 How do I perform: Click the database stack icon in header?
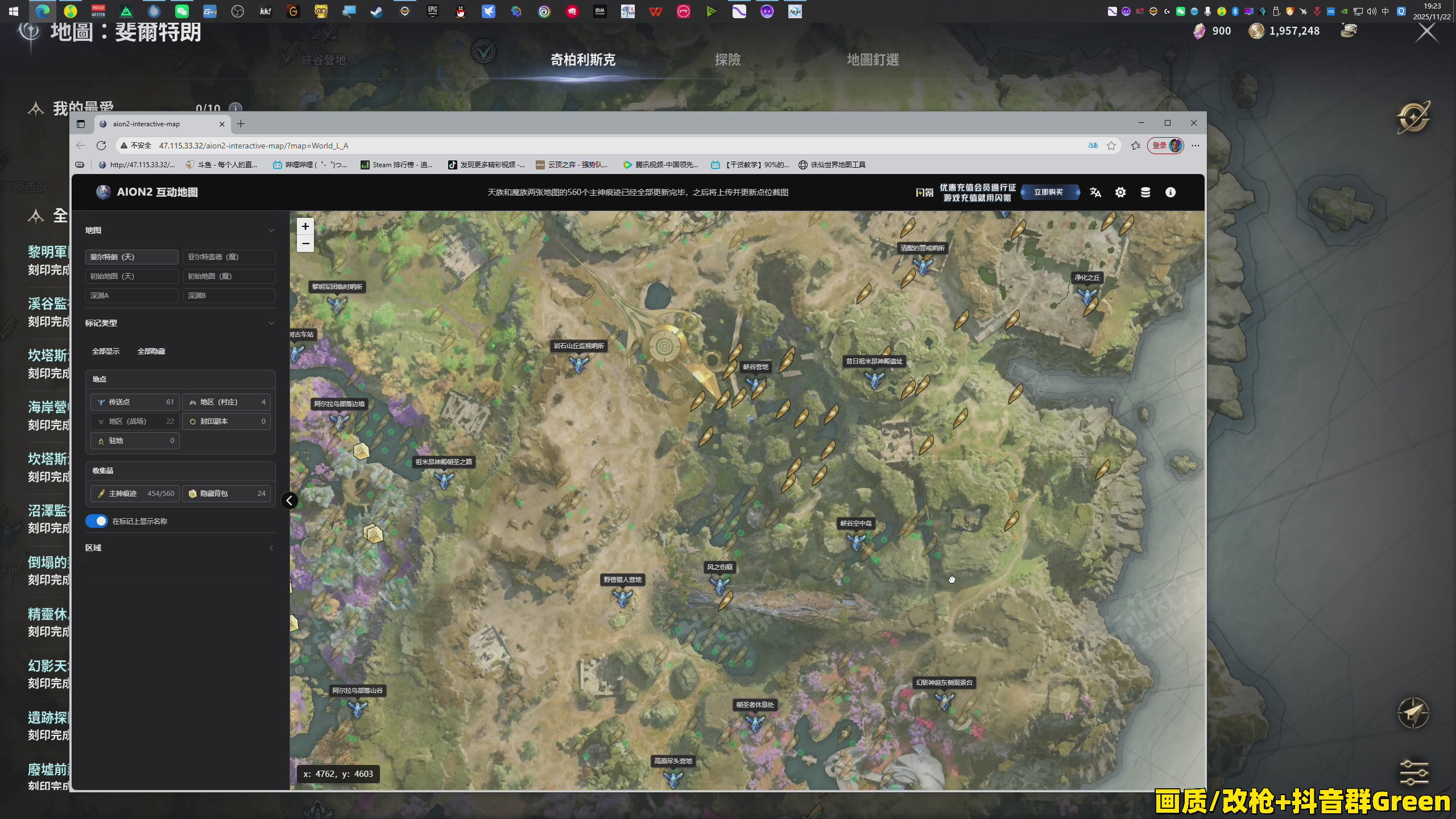[x=1145, y=192]
